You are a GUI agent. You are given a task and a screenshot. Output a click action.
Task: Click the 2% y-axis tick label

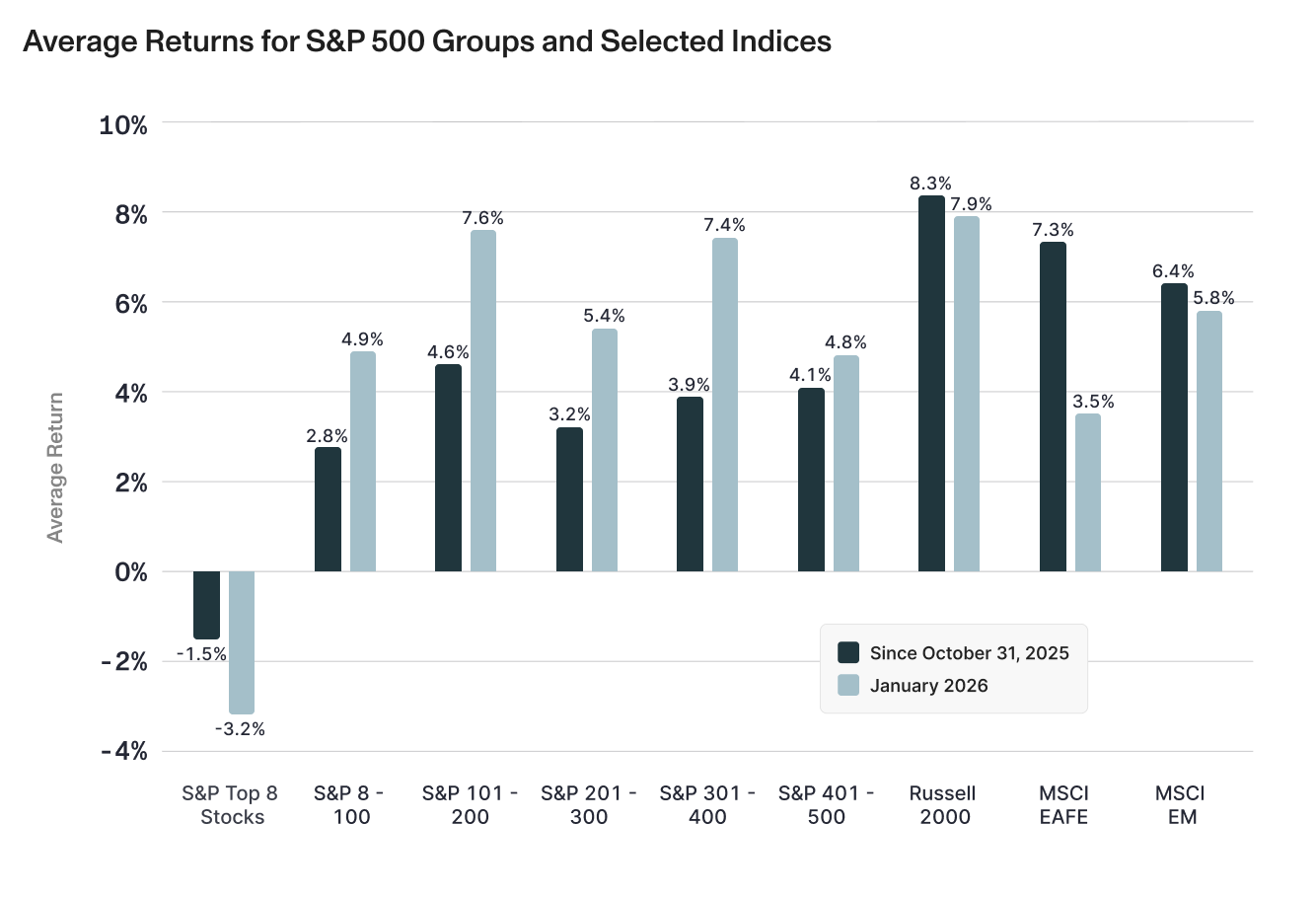pyautogui.click(x=129, y=484)
